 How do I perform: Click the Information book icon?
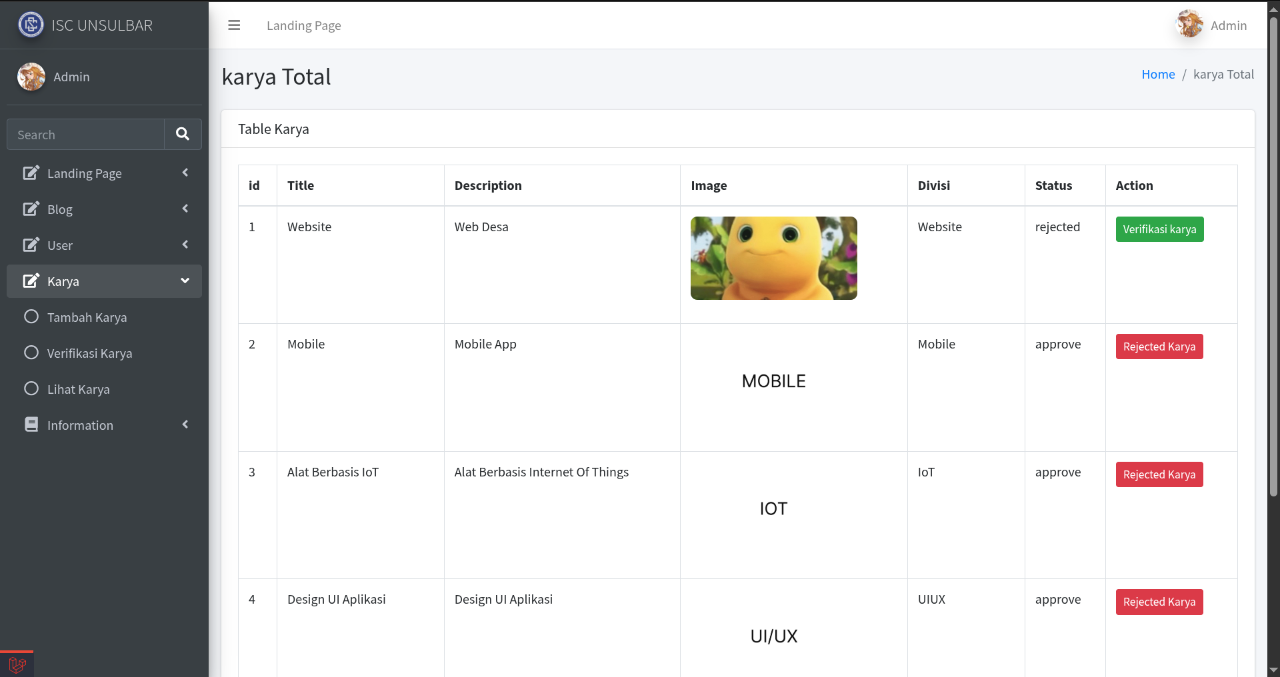[x=31, y=425]
